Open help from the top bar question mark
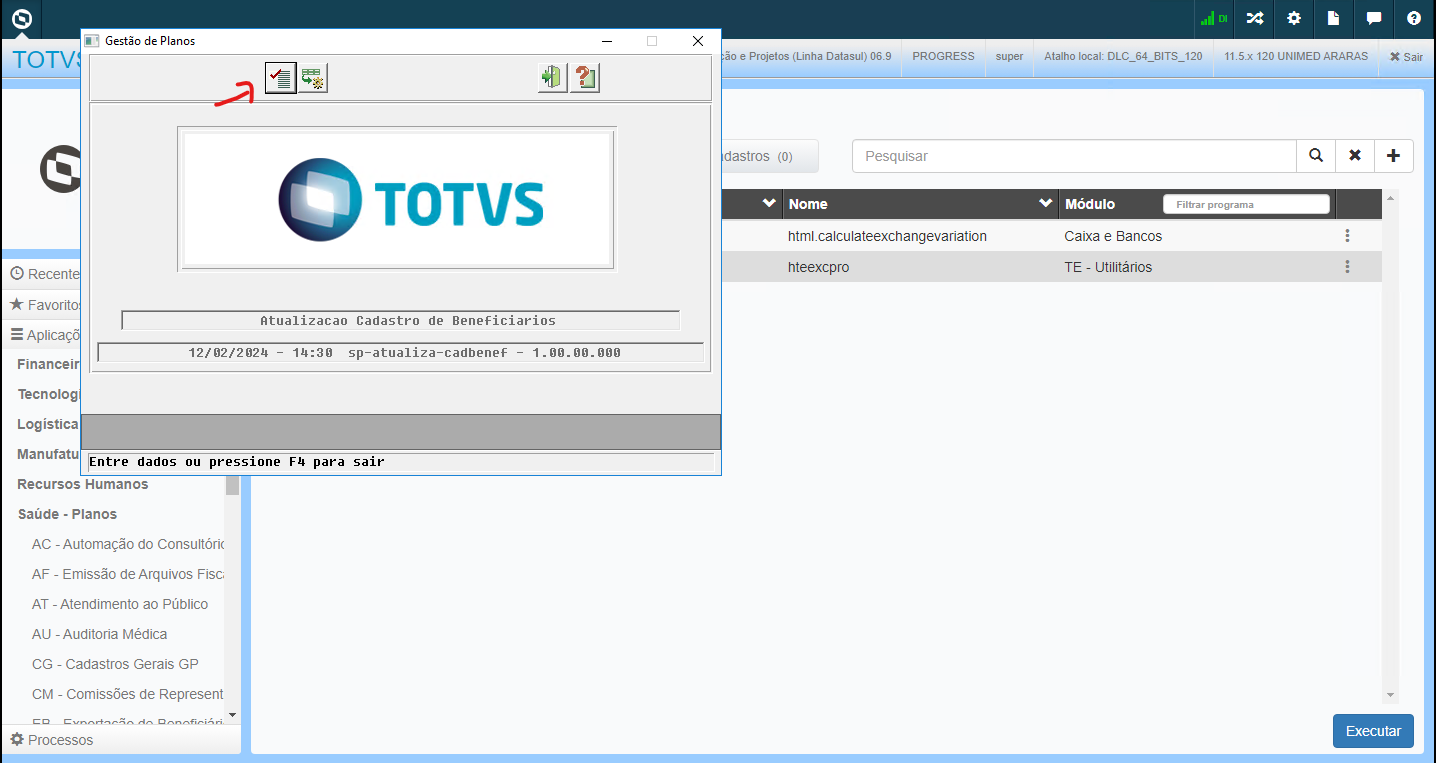This screenshot has width=1436, height=763. pos(1414,18)
